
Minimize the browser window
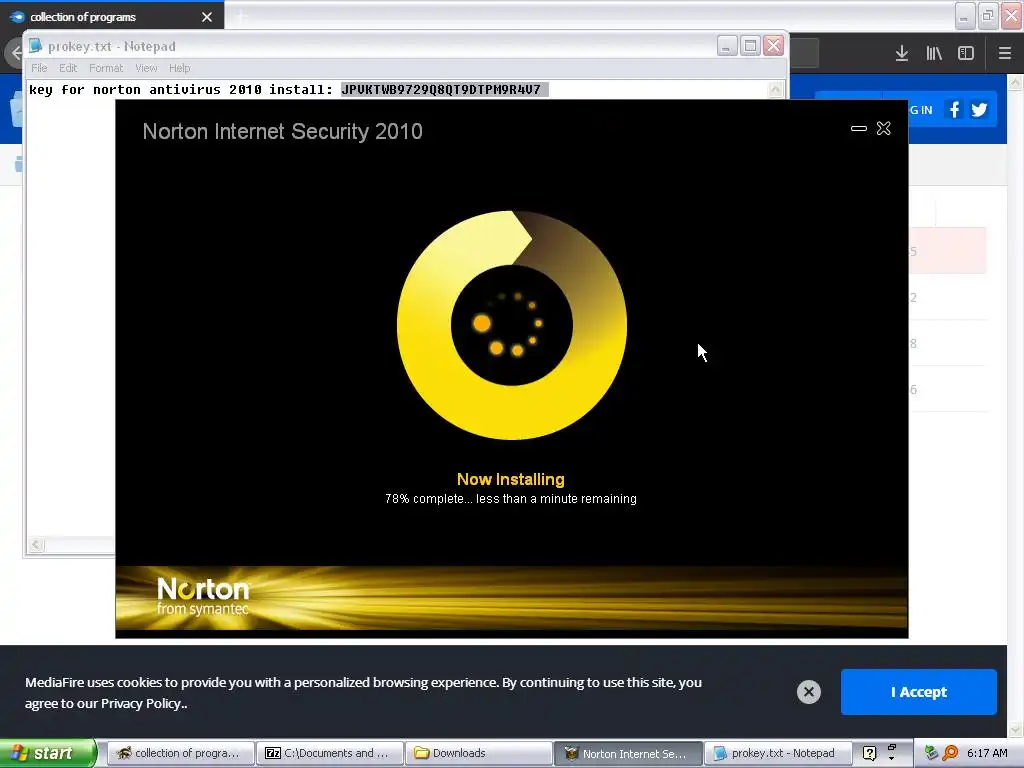965,16
